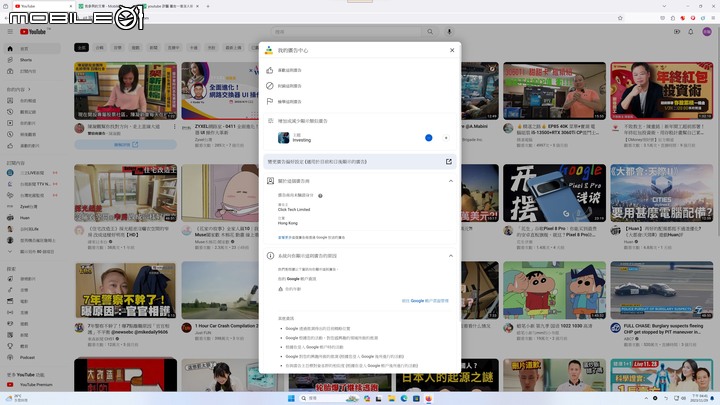Click the blue visit-site button under first video
The image size is (720, 405).
[x=125, y=144]
